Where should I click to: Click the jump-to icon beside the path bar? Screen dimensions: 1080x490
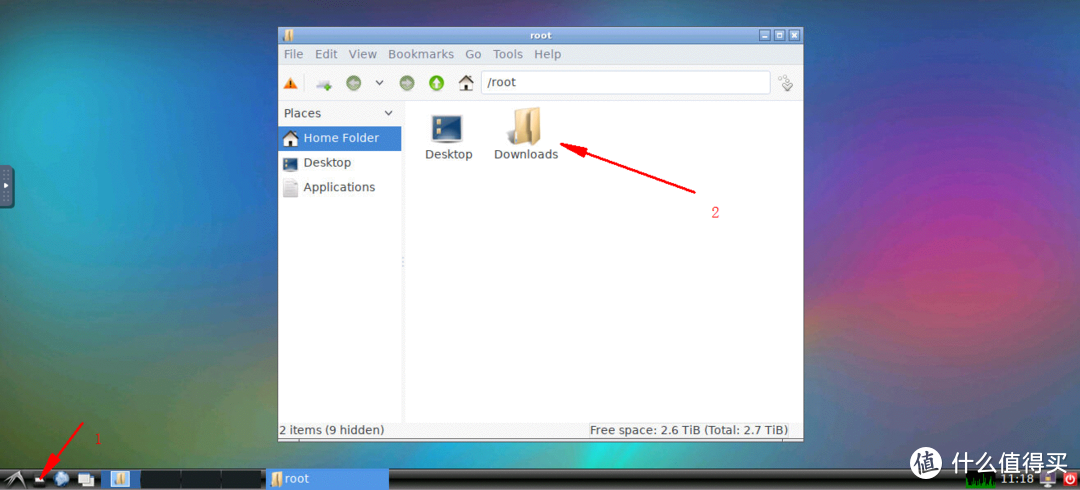point(786,83)
